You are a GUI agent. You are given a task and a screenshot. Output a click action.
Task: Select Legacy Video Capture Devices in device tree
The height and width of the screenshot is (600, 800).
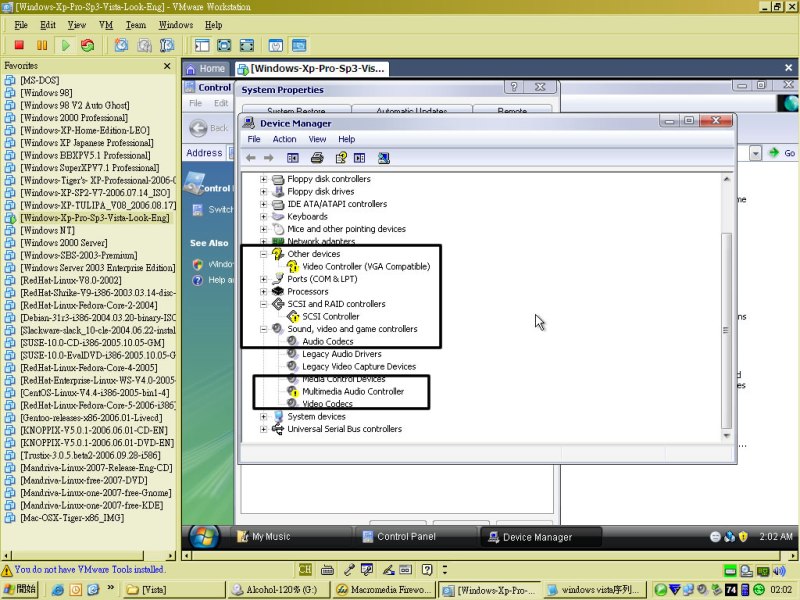359,366
